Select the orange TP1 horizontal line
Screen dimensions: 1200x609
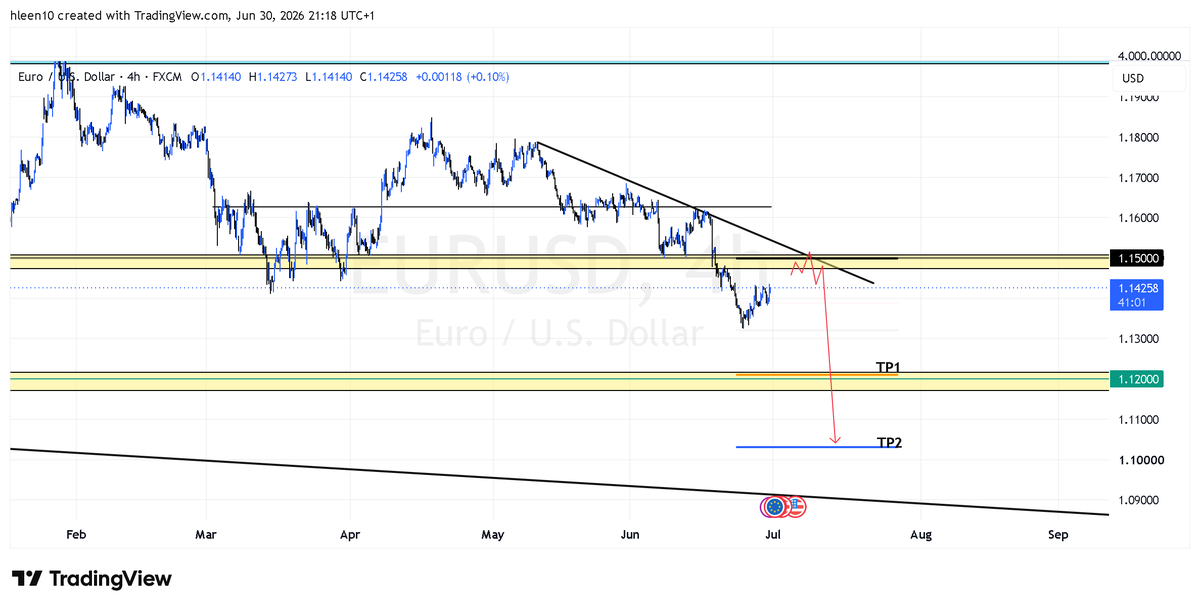tap(817, 375)
